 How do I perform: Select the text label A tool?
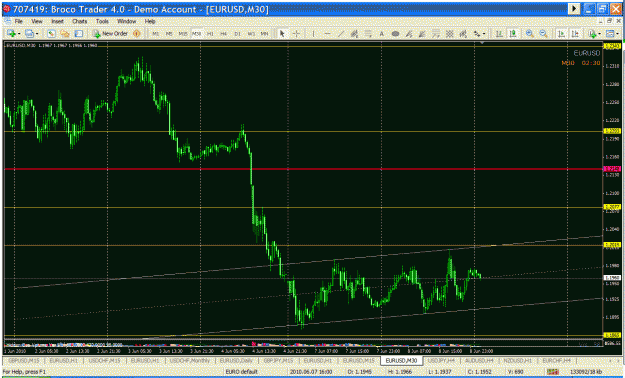(381, 34)
